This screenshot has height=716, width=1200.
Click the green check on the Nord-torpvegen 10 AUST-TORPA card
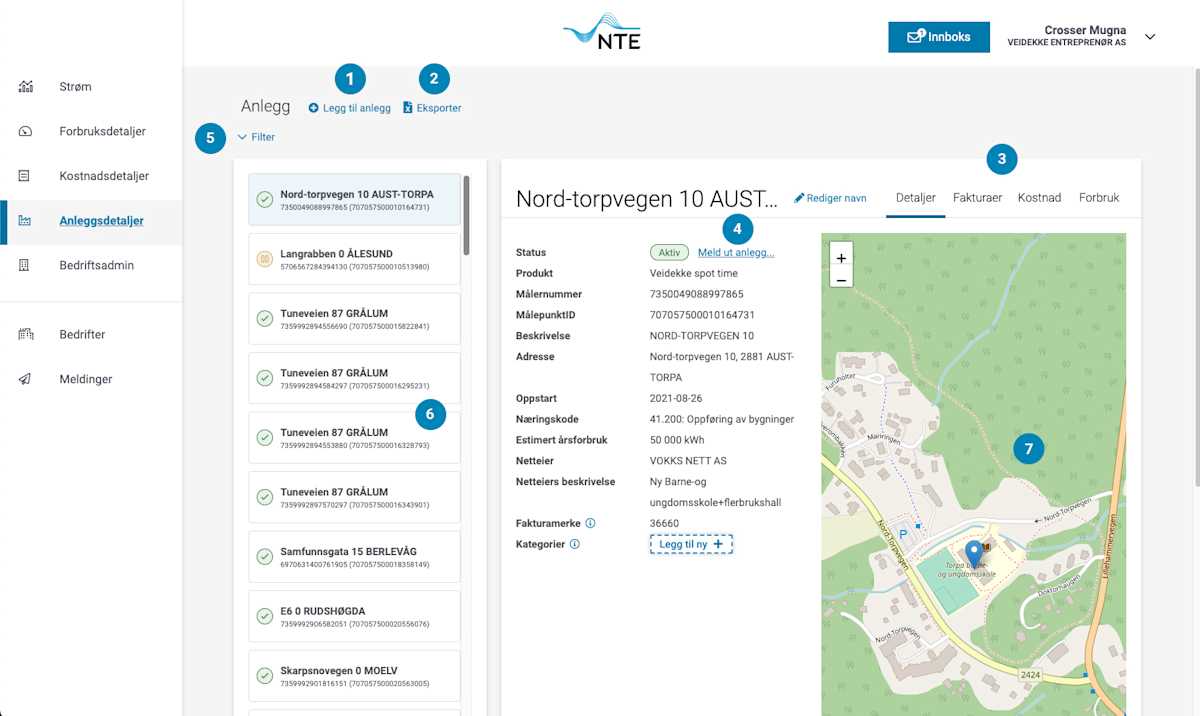coord(265,200)
